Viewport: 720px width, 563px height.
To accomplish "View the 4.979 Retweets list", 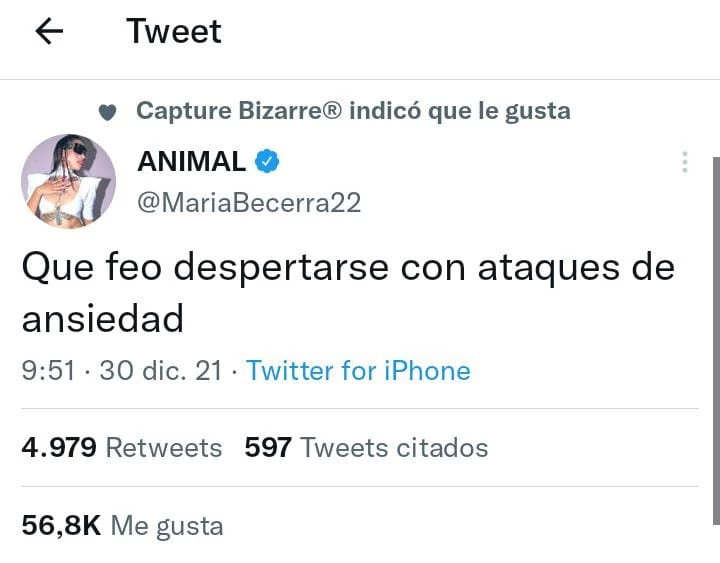I will [122, 447].
